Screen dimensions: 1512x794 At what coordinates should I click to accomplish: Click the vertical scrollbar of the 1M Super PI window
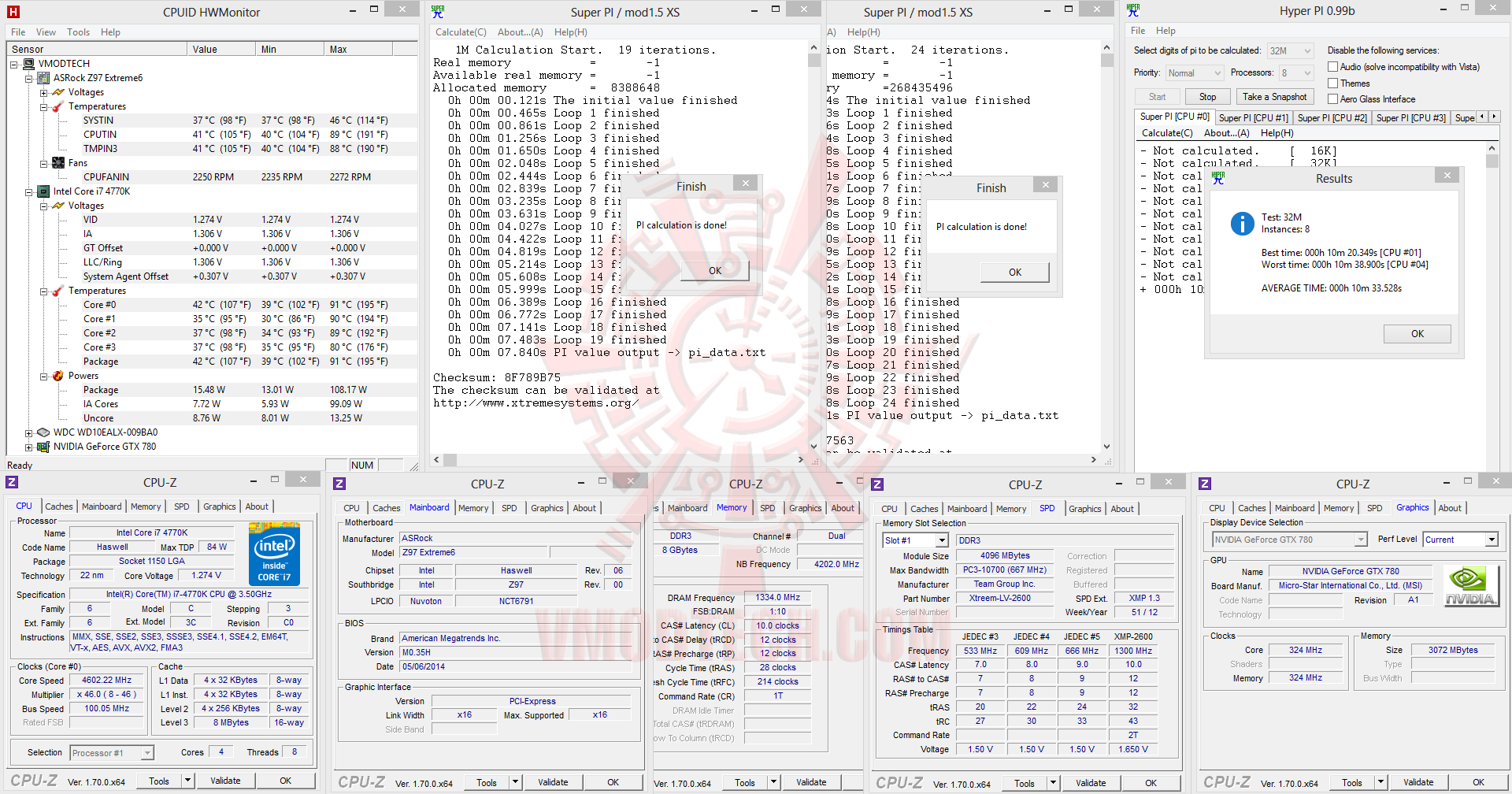click(x=814, y=248)
